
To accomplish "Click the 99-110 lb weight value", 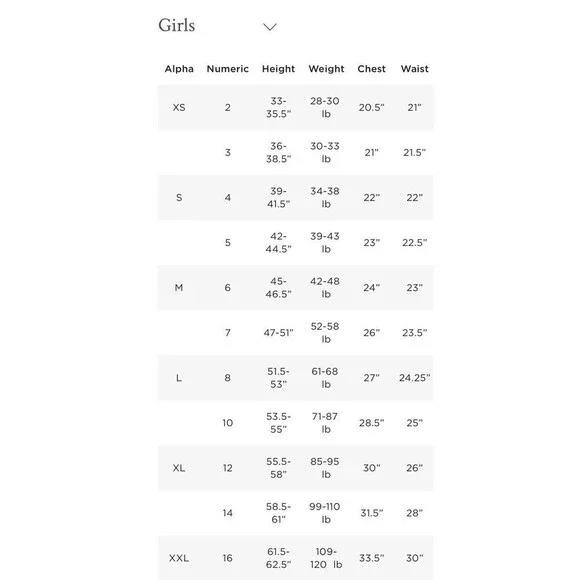I will coord(325,513).
